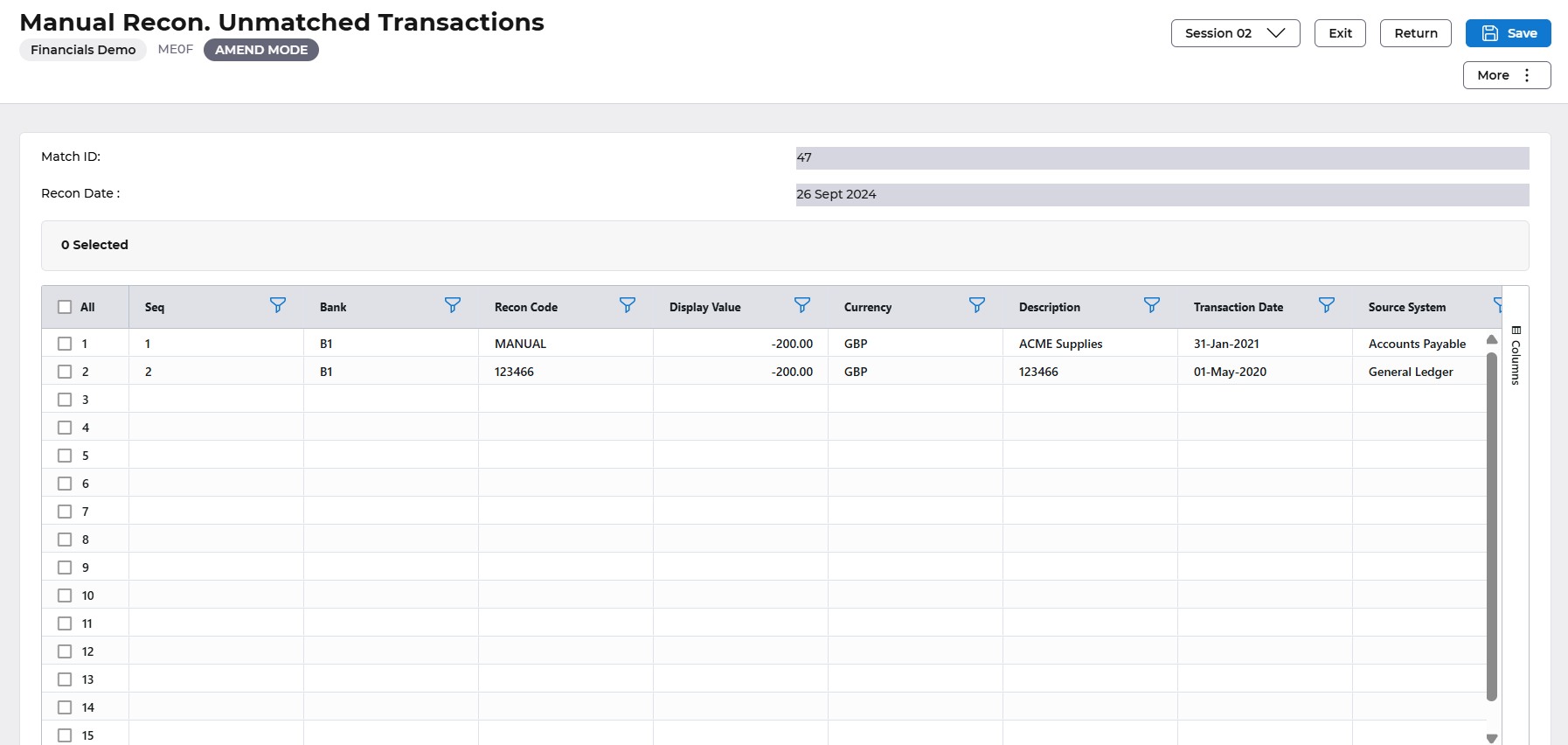The image size is (1568, 745).
Task: Open the Currency column filter
Action: click(977, 305)
